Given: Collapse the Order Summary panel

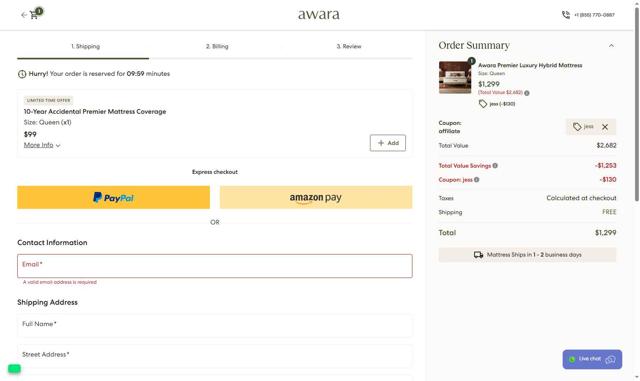Looking at the screenshot, I should click(x=611, y=46).
